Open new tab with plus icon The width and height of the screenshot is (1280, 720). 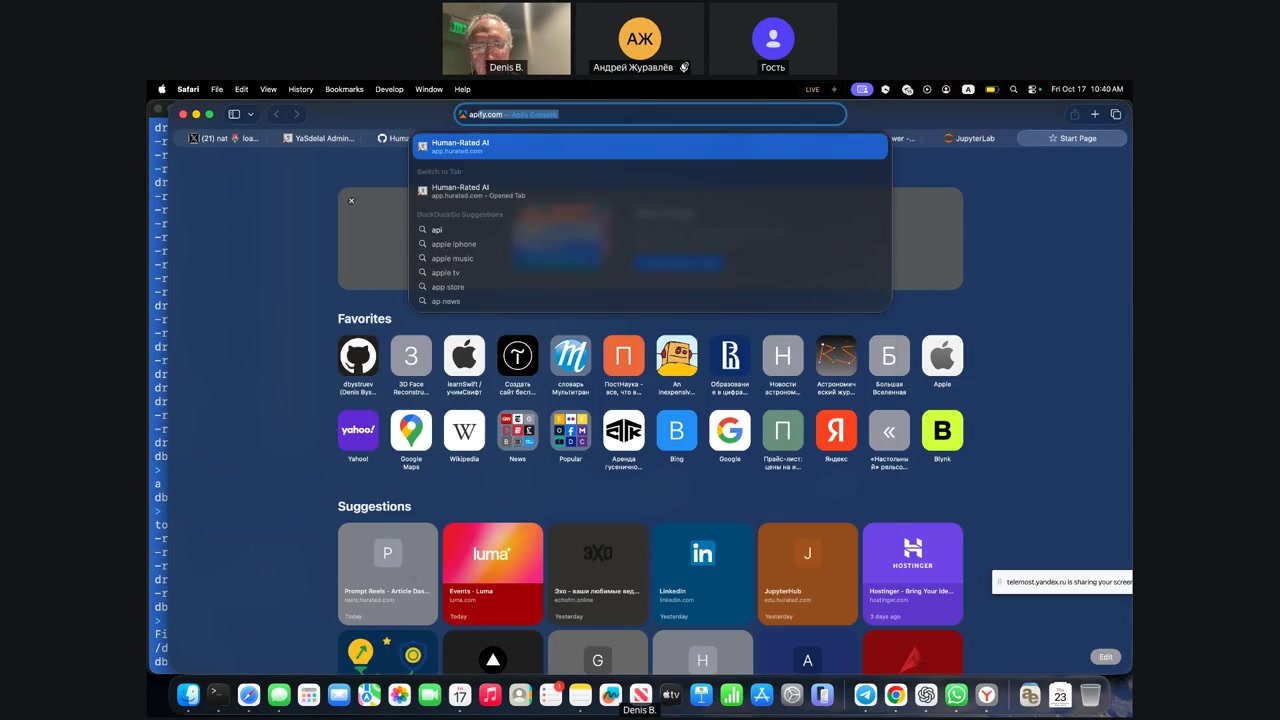click(1095, 114)
